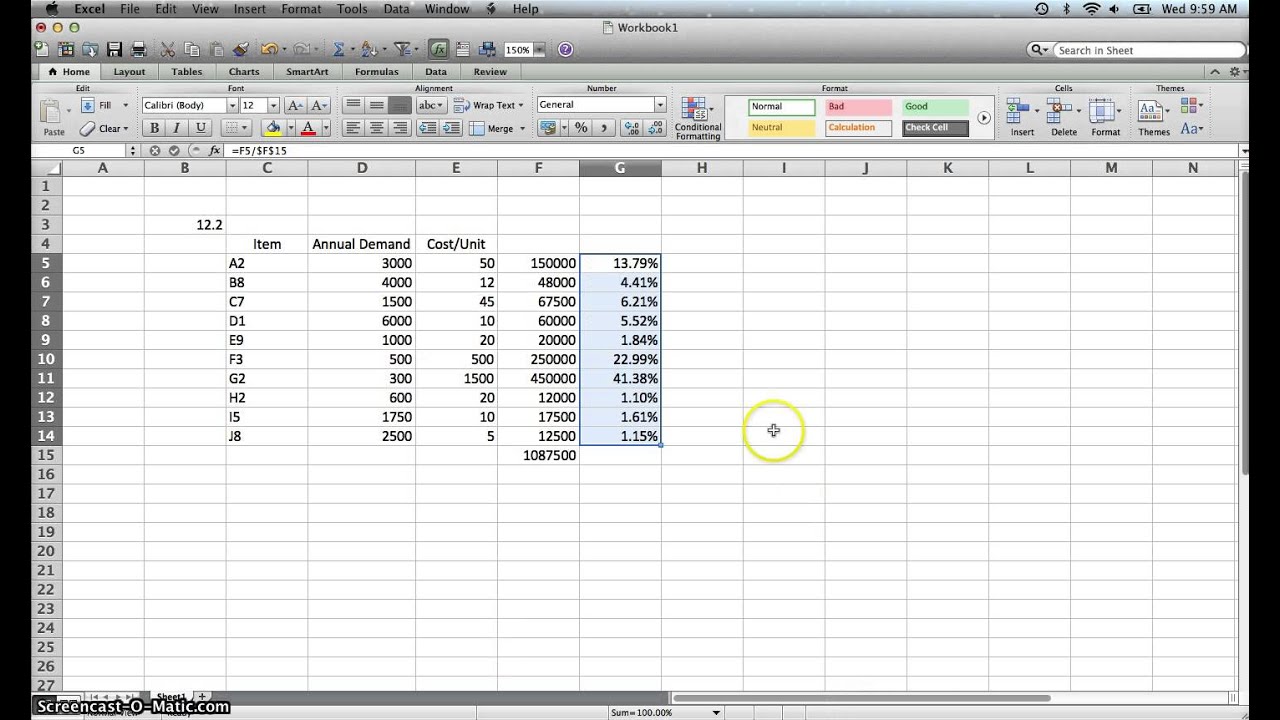Toggle Underline formatting
This screenshot has width=1280, height=720.
(201, 128)
